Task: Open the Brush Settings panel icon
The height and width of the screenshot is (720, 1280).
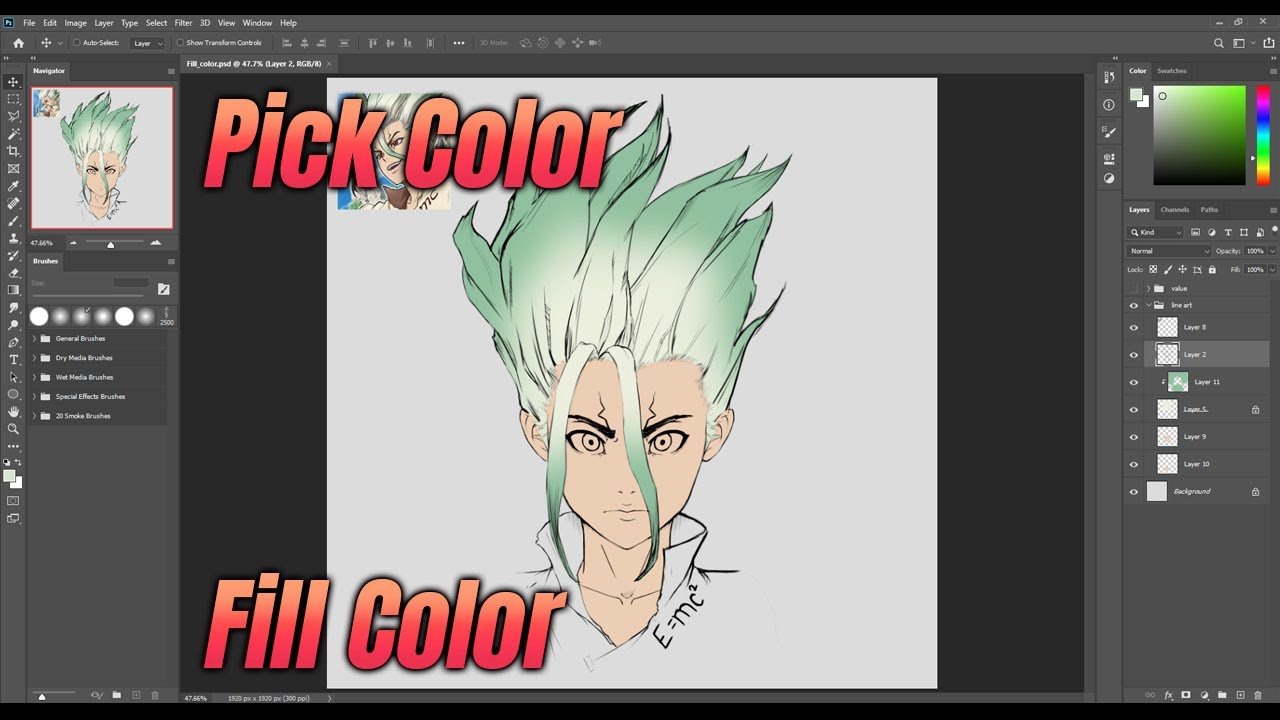Action: point(1109,131)
